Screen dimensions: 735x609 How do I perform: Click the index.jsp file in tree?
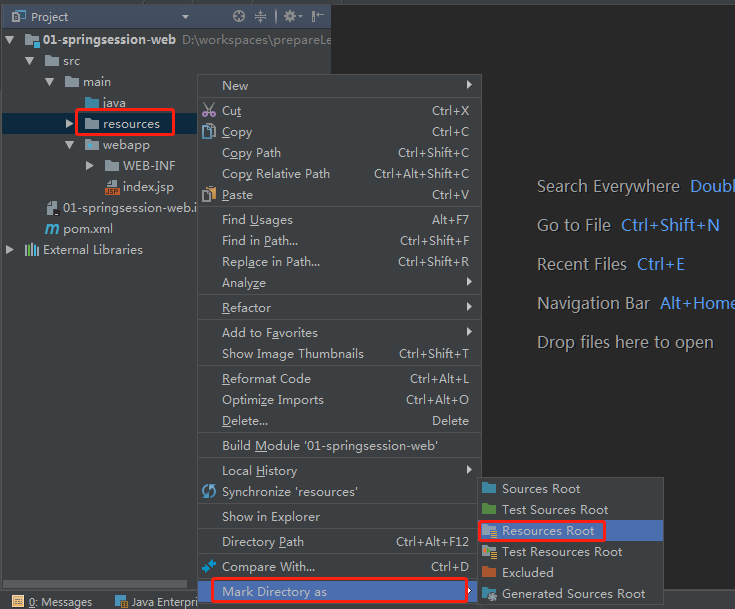(x=147, y=187)
